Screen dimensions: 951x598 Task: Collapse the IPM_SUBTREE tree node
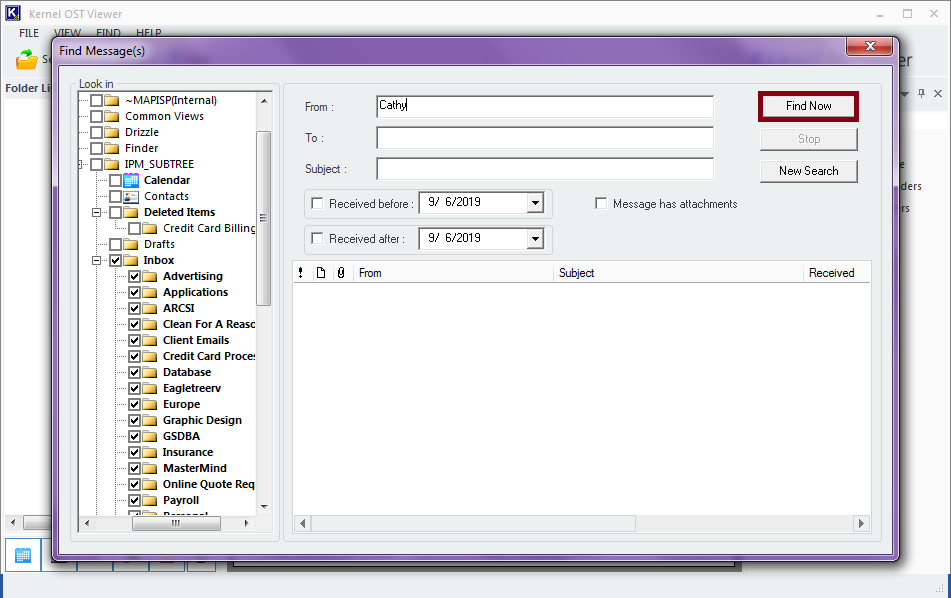point(81,164)
